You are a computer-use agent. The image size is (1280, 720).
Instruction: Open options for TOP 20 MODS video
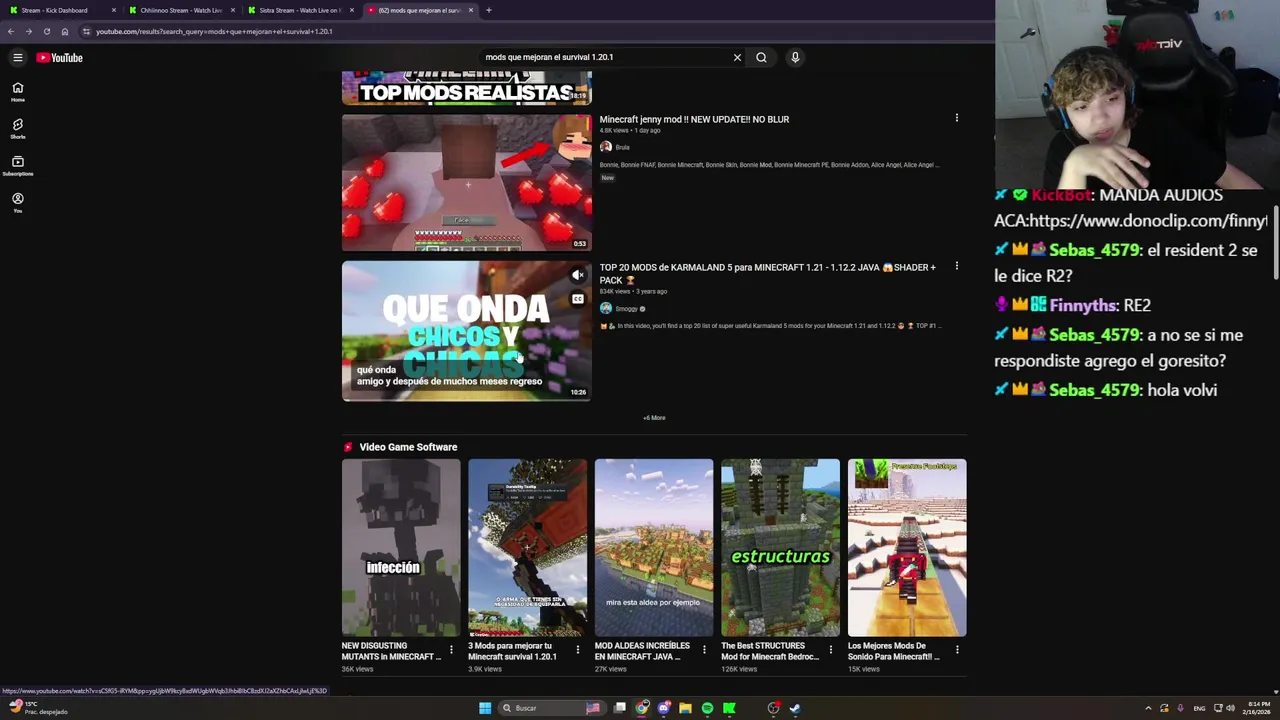coord(956,266)
